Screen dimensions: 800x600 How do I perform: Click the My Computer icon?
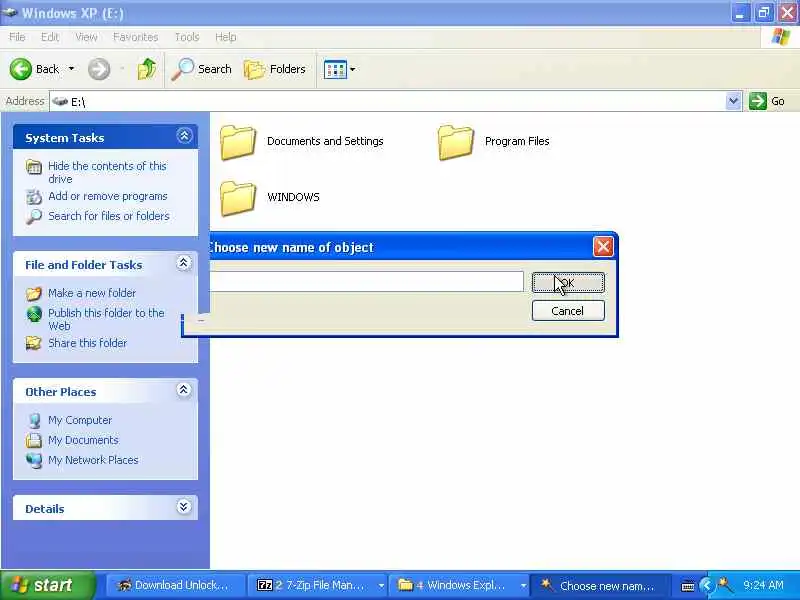tap(34, 420)
